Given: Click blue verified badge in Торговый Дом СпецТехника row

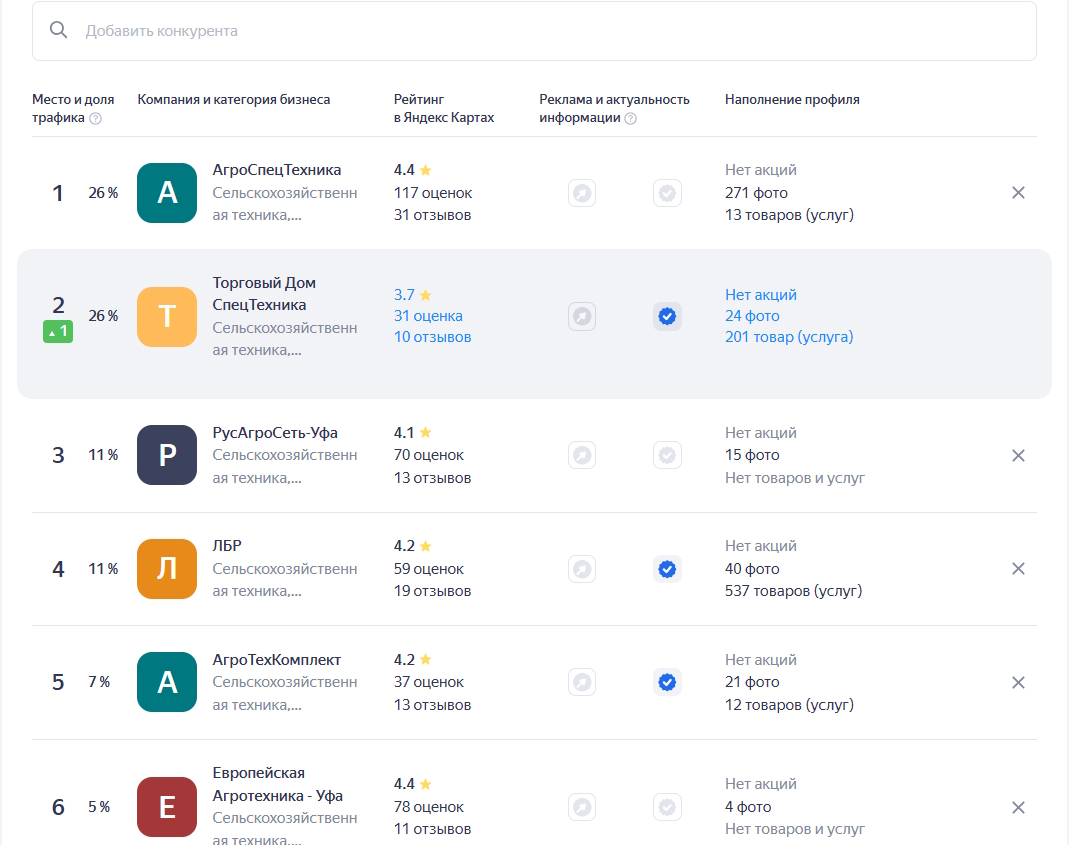Looking at the screenshot, I should click(667, 316).
